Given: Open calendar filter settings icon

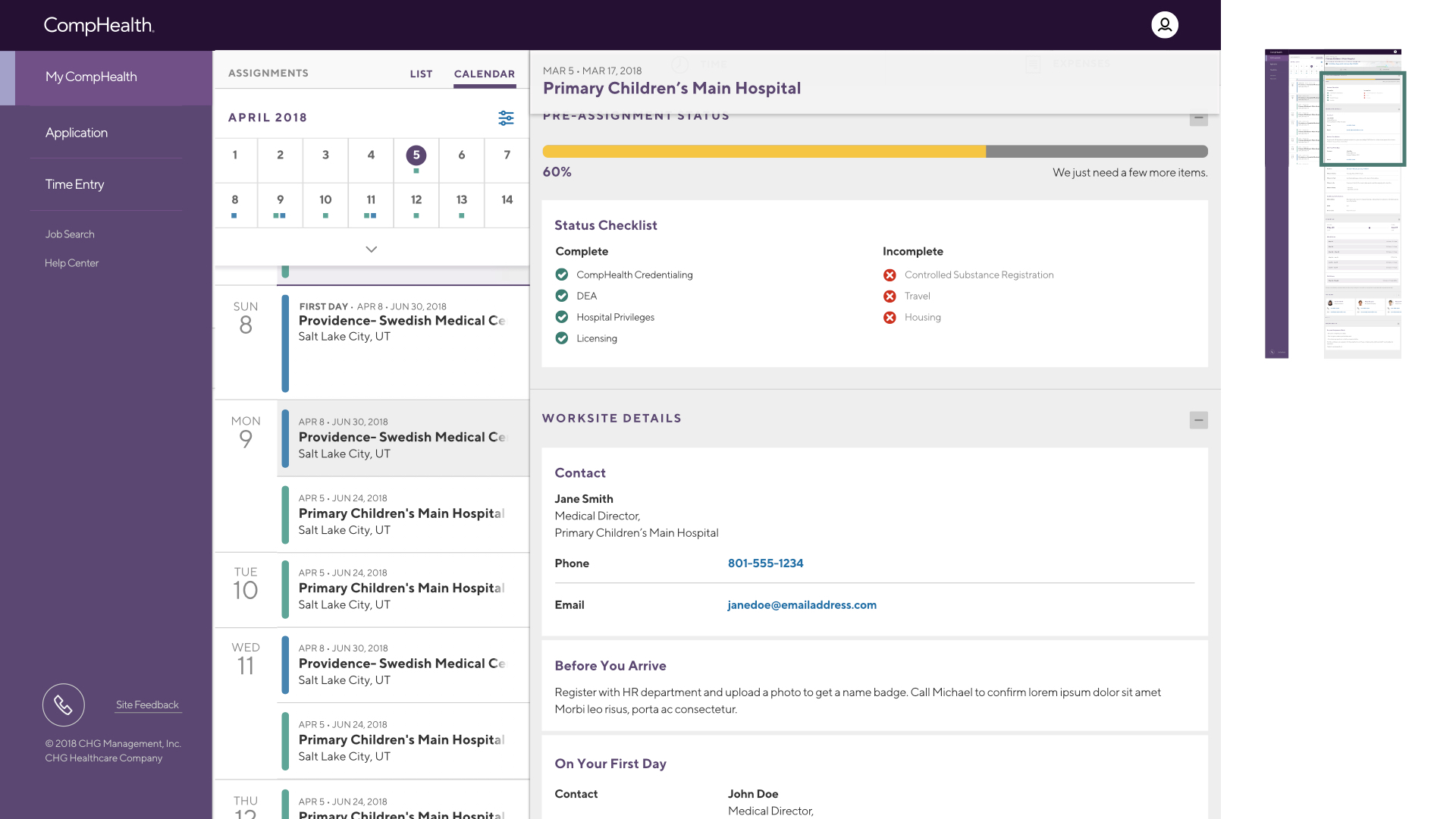Looking at the screenshot, I should pyautogui.click(x=506, y=118).
